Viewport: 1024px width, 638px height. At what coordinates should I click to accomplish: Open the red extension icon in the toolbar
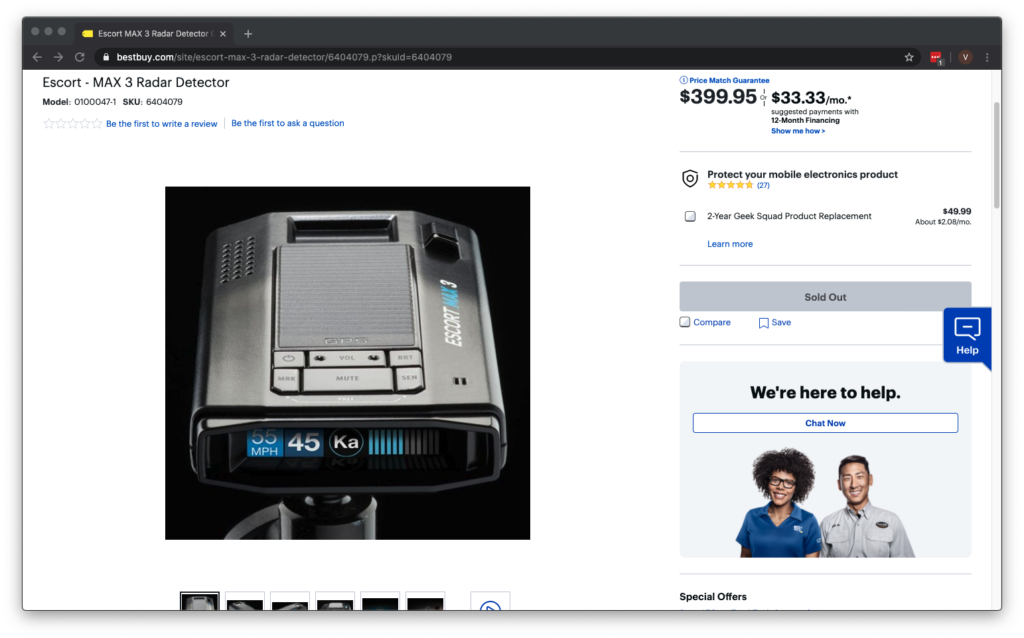click(x=936, y=57)
